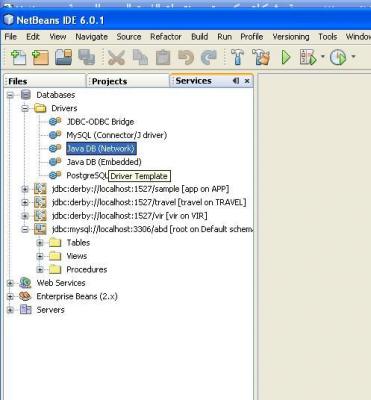Click the Redo arrow icon
The height and width of the screenshot is (400, 371).
coord(209,57)
